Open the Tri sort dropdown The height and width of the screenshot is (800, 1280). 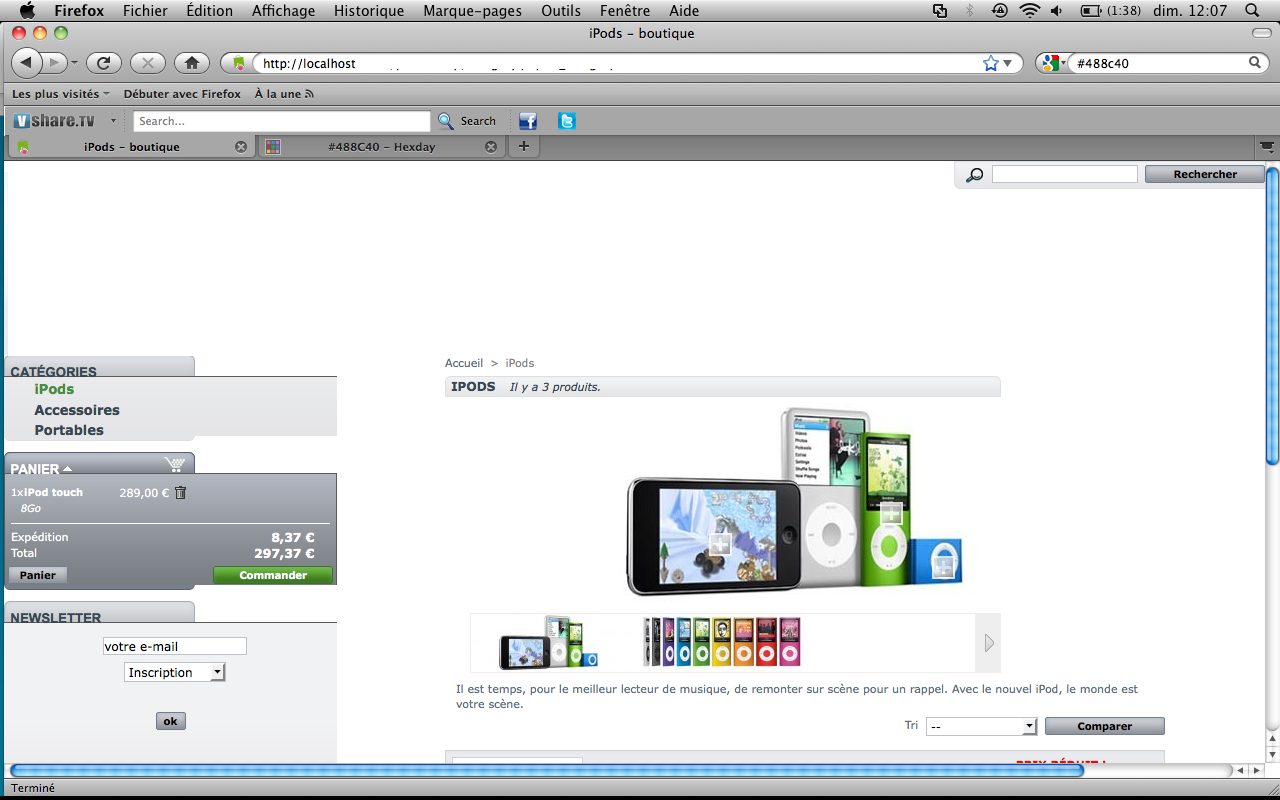tap(981, 726)
